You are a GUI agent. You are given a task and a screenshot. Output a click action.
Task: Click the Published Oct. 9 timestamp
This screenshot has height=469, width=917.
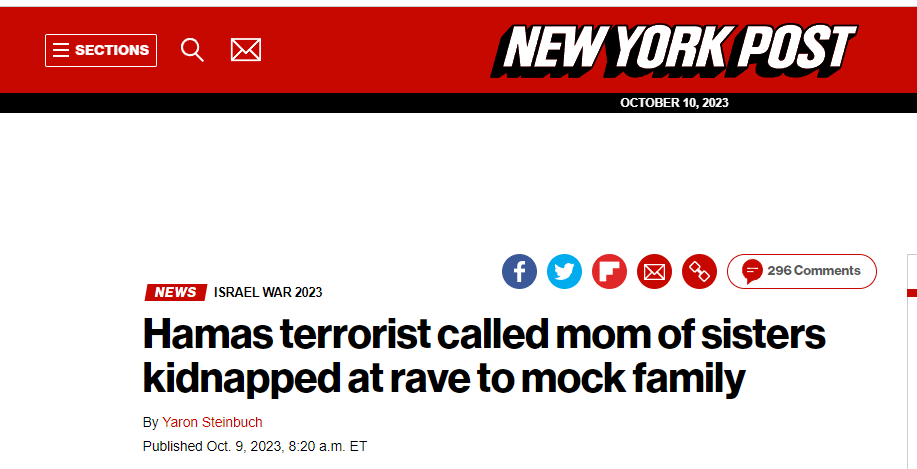[x=254, y=447]
